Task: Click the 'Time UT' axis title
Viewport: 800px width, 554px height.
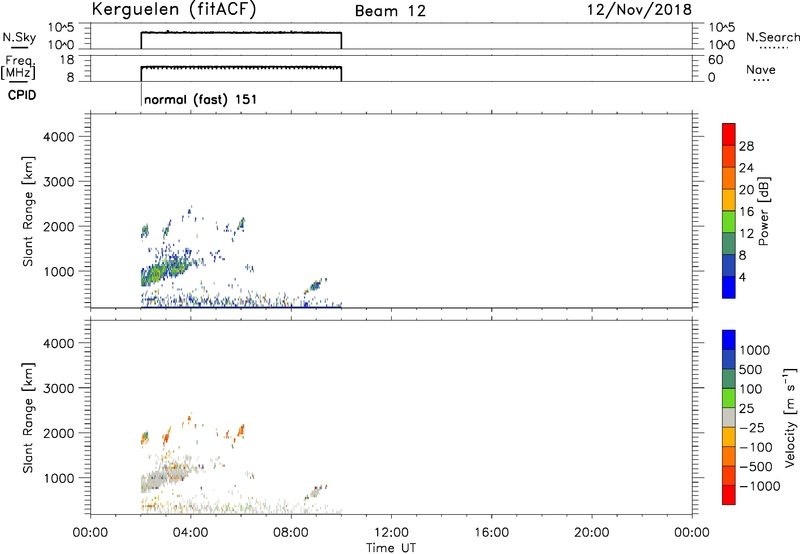Action: (391, 547)
